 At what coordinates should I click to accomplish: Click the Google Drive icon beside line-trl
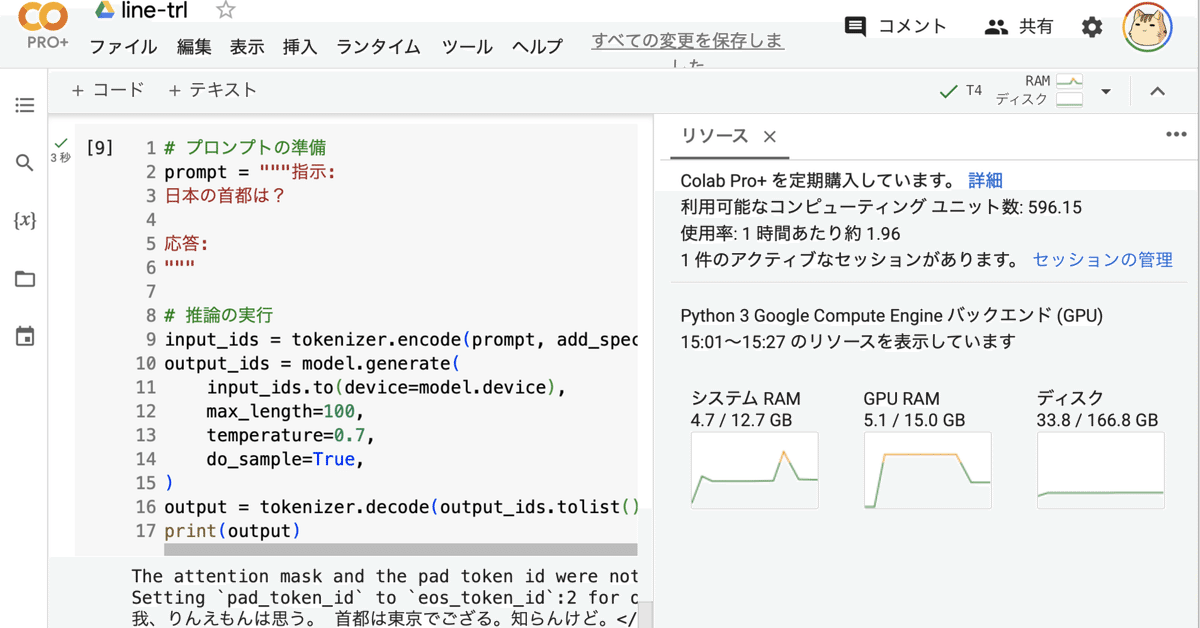[x=104, y=11]
